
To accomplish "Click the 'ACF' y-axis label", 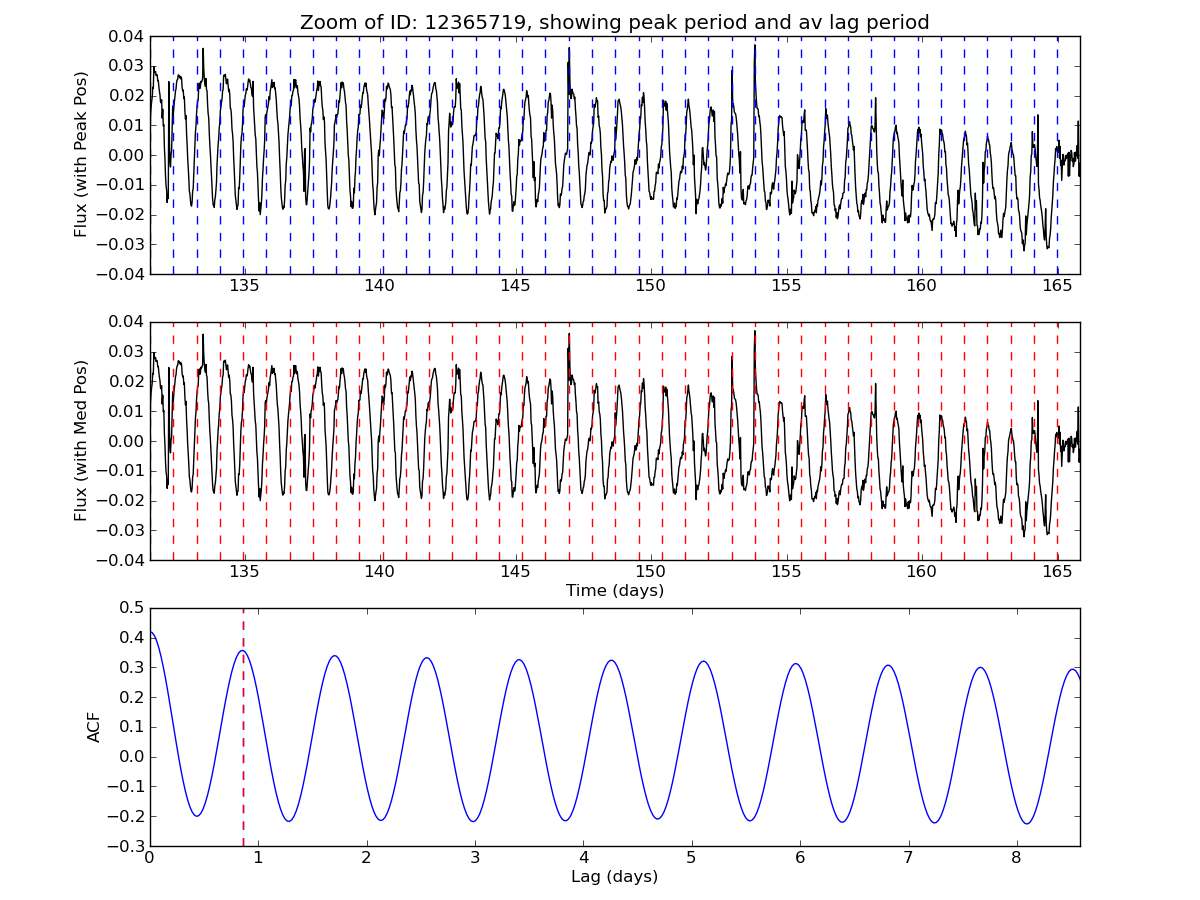I will tap(94, 727).
